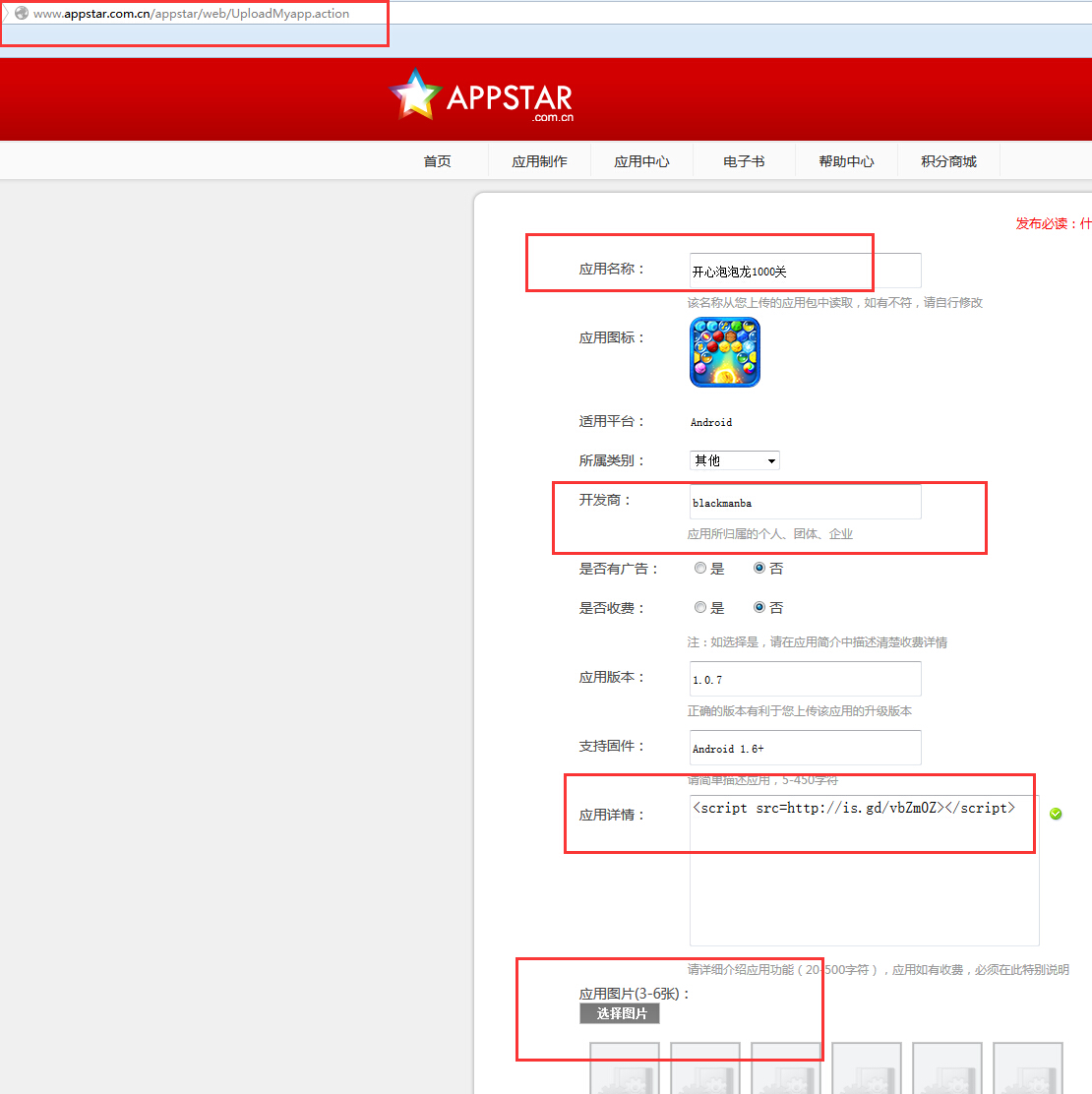Click the globe icon in address bar
Image resolution: width=1092 pixels, height=1094 pixels.
click(22, 13)
